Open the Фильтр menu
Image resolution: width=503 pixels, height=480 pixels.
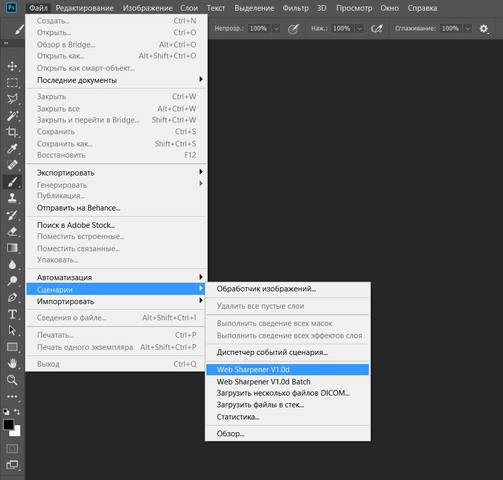tap(296, 8)
